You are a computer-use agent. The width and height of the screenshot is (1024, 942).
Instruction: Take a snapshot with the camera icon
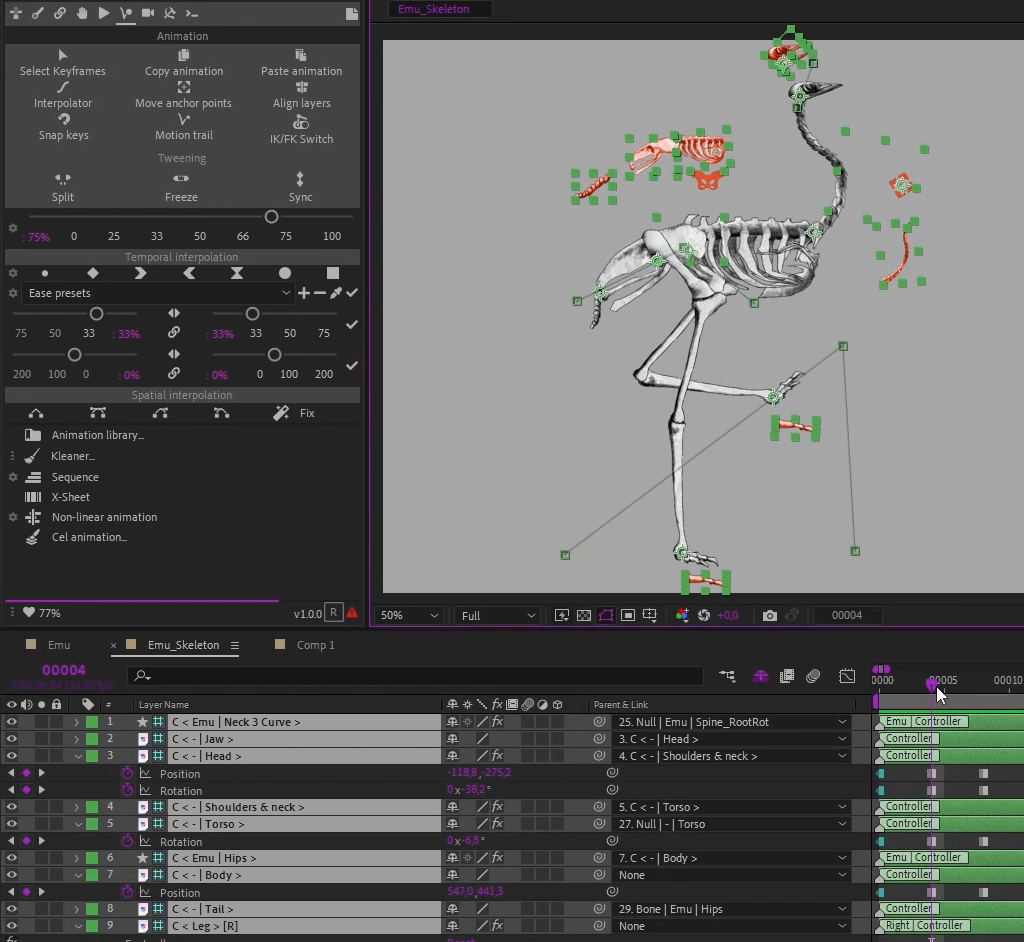pyautogui.click(x=769, y=616)
